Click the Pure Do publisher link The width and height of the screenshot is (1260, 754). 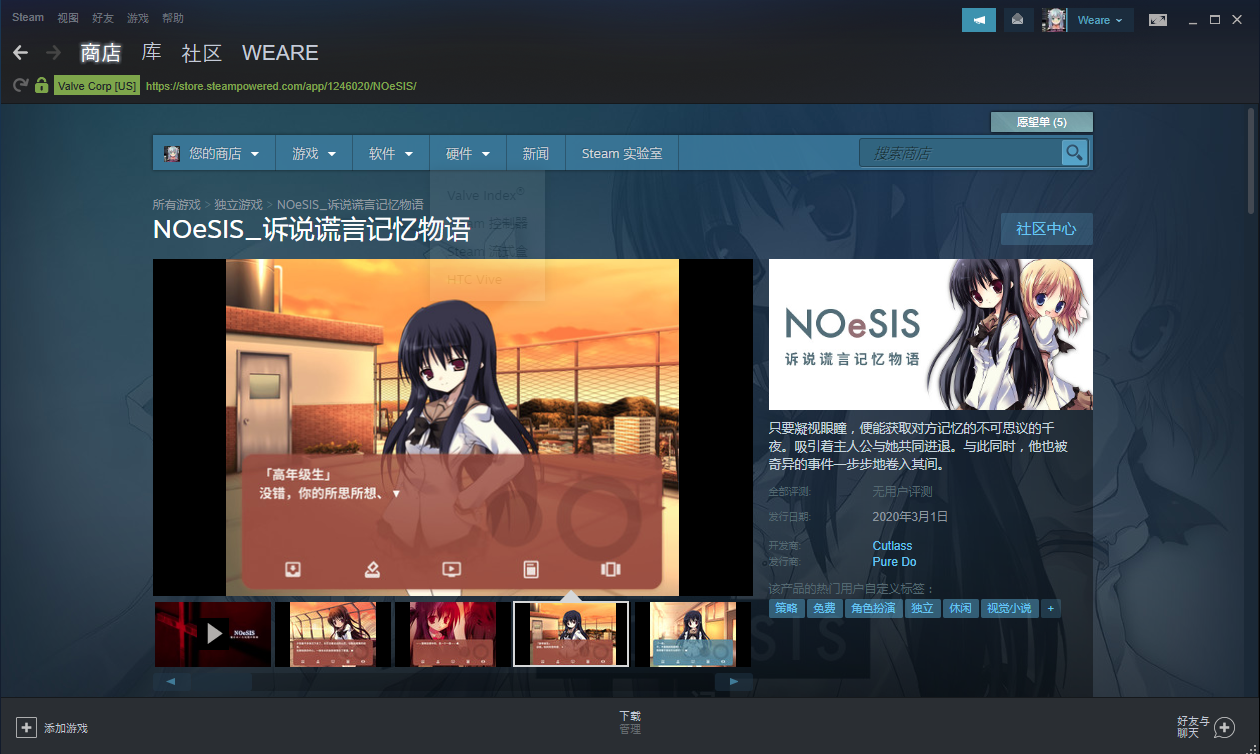click(894, 562)
